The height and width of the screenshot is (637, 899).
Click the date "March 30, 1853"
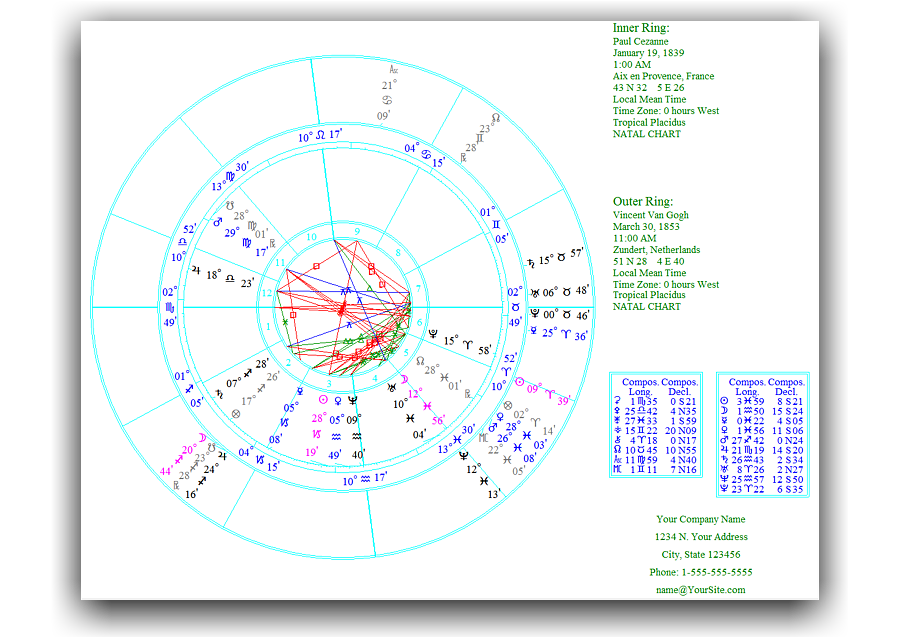pos(646,226)
